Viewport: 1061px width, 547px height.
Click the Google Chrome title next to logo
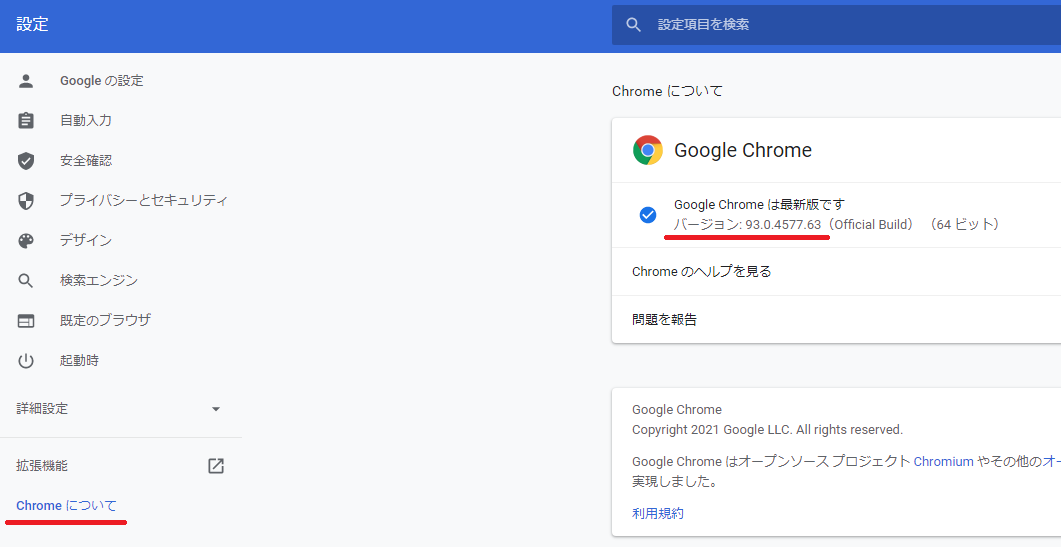[743, 150]
